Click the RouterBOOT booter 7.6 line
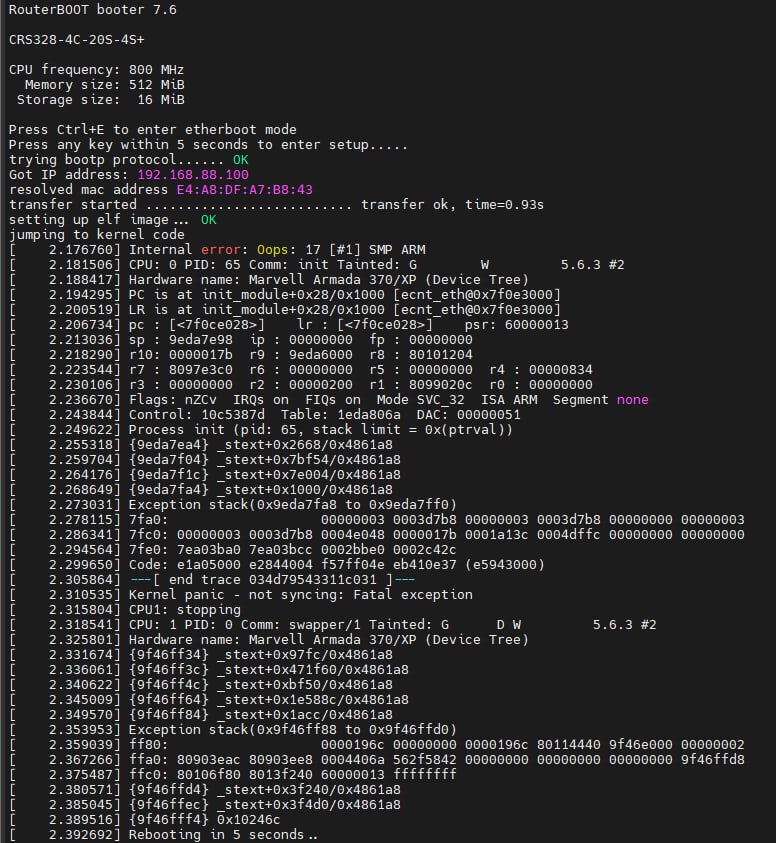 click(92, 10)
